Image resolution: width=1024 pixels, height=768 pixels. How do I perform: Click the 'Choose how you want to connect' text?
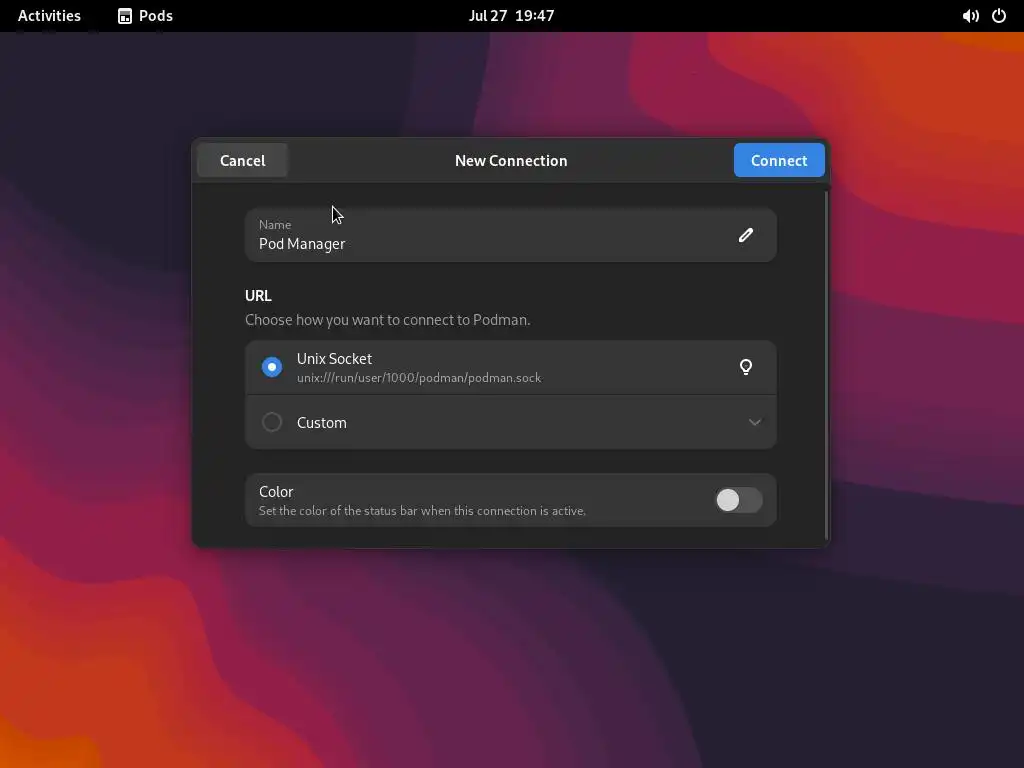pyautogui.click(x=387, y=320)
